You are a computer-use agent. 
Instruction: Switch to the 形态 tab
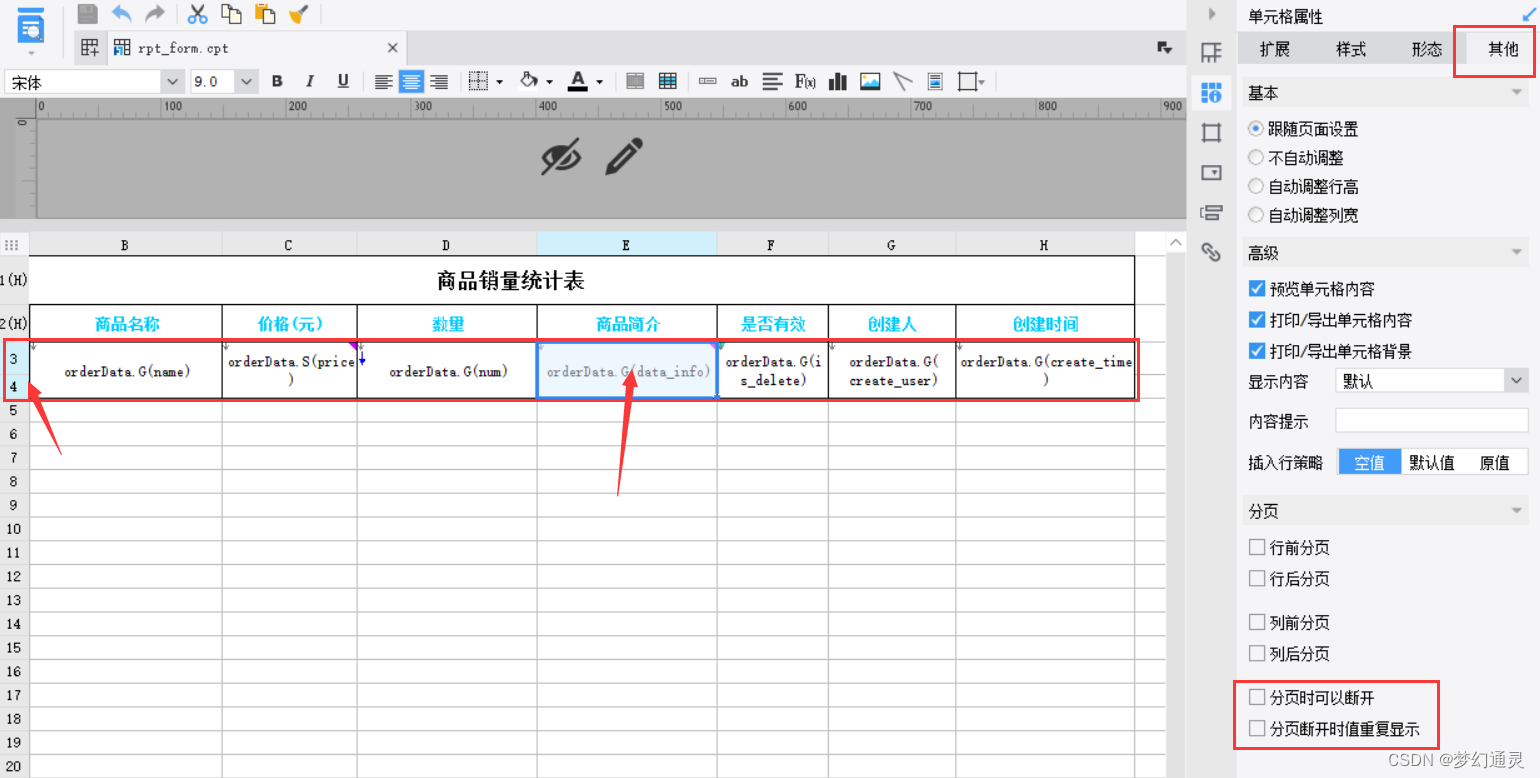pos(1427,49)
